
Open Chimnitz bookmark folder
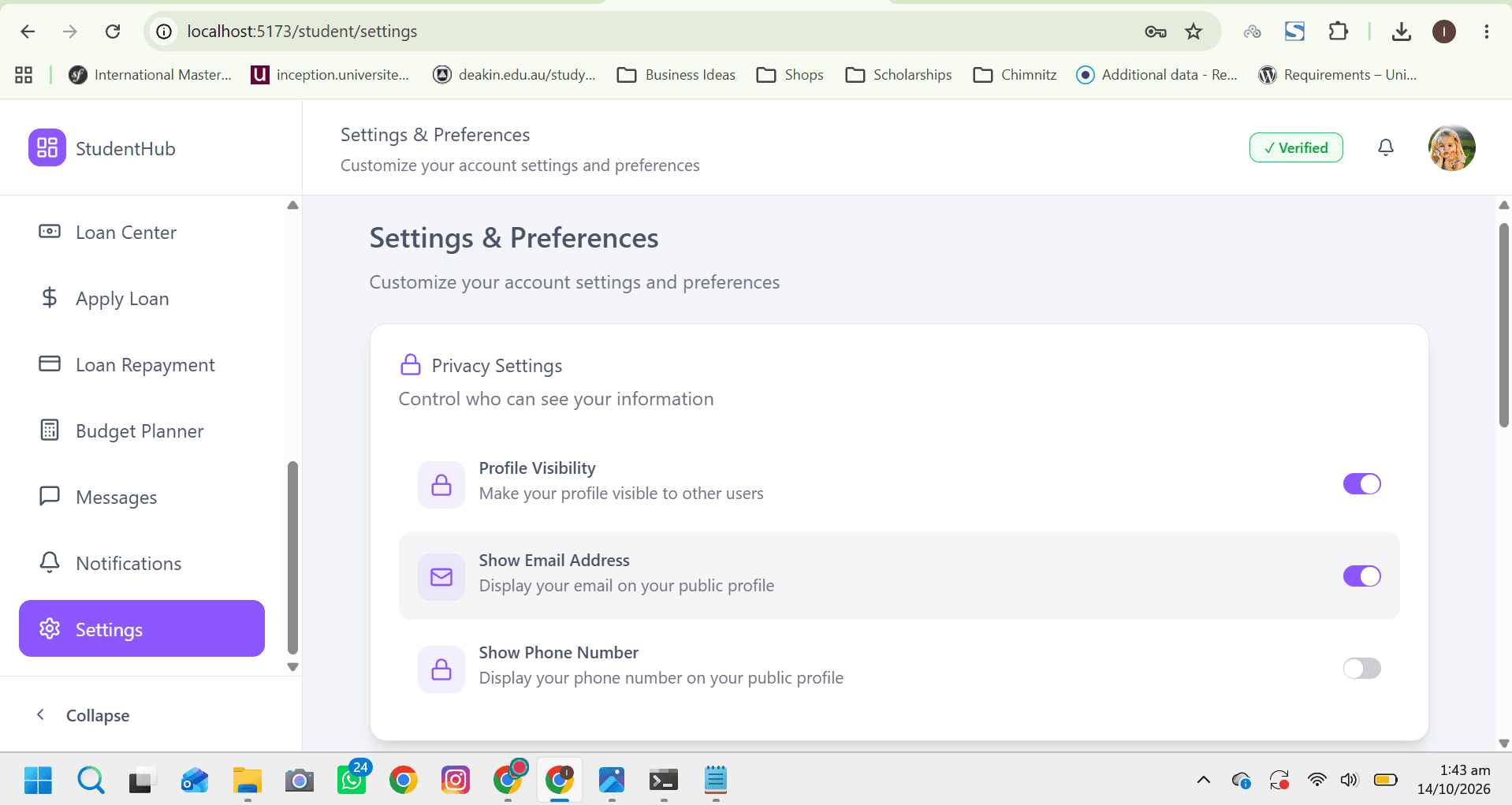pyautogui.click(x=1015, y=75)
